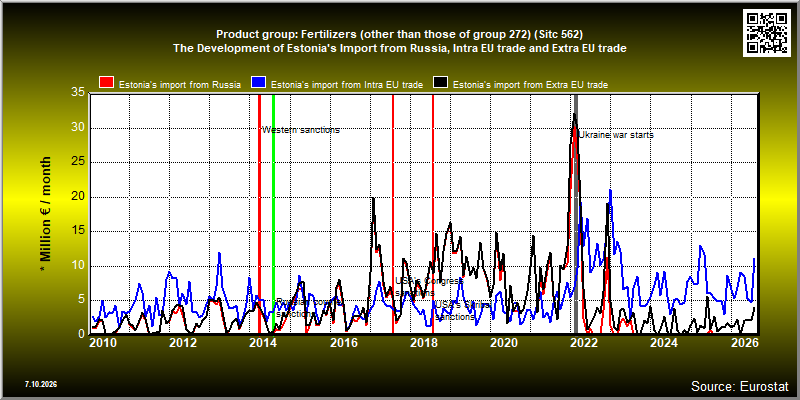Screen dimensions: 800x400
Task: Click the green vertical marker line
Action: pos(273,214)
